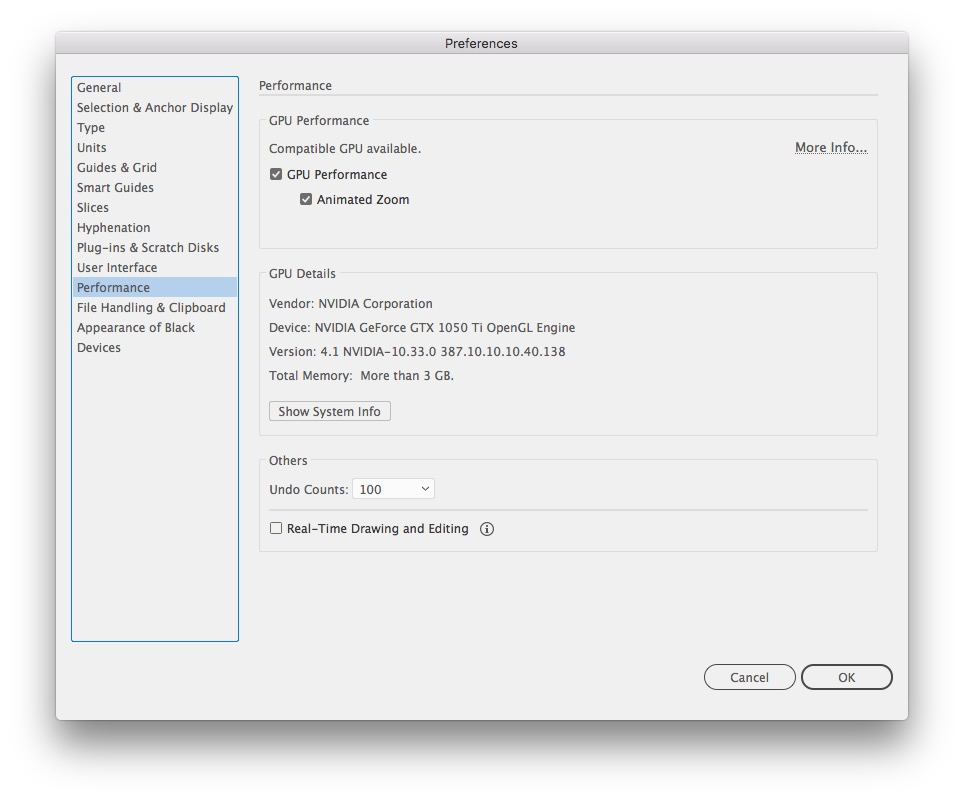Choose the Slices category
964x800 pixels.
pyautogui.click(x=93, y=207)
